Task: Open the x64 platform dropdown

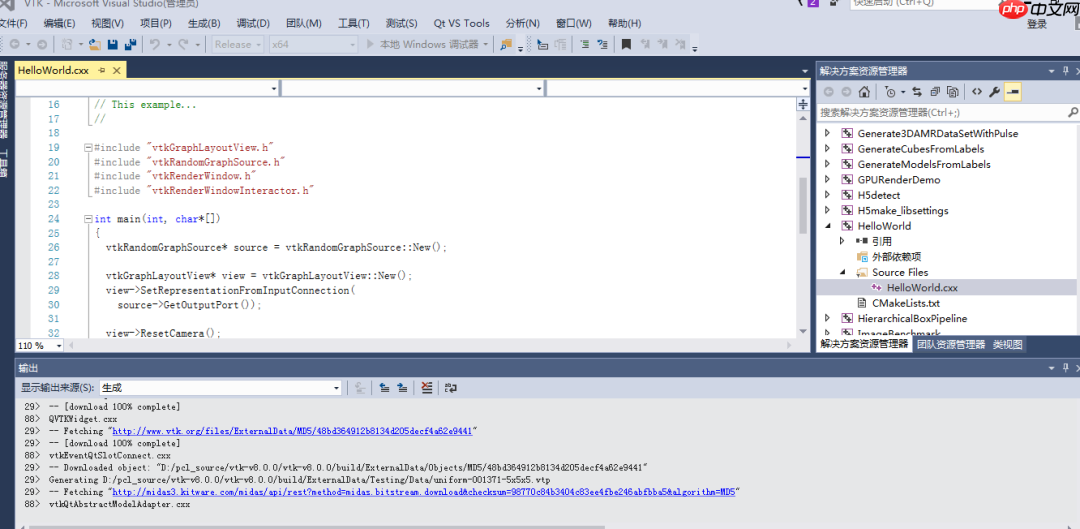Action: 313,44
